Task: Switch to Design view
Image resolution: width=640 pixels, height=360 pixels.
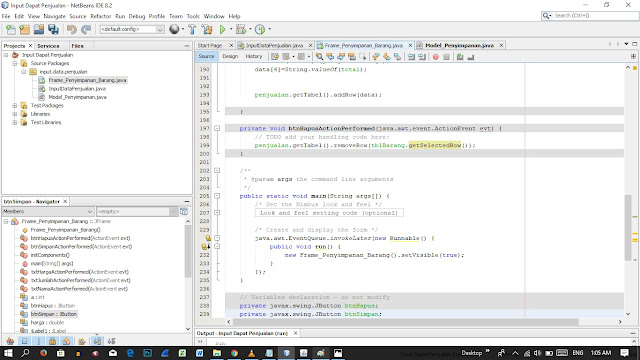Action: click(x=230, y=56)
